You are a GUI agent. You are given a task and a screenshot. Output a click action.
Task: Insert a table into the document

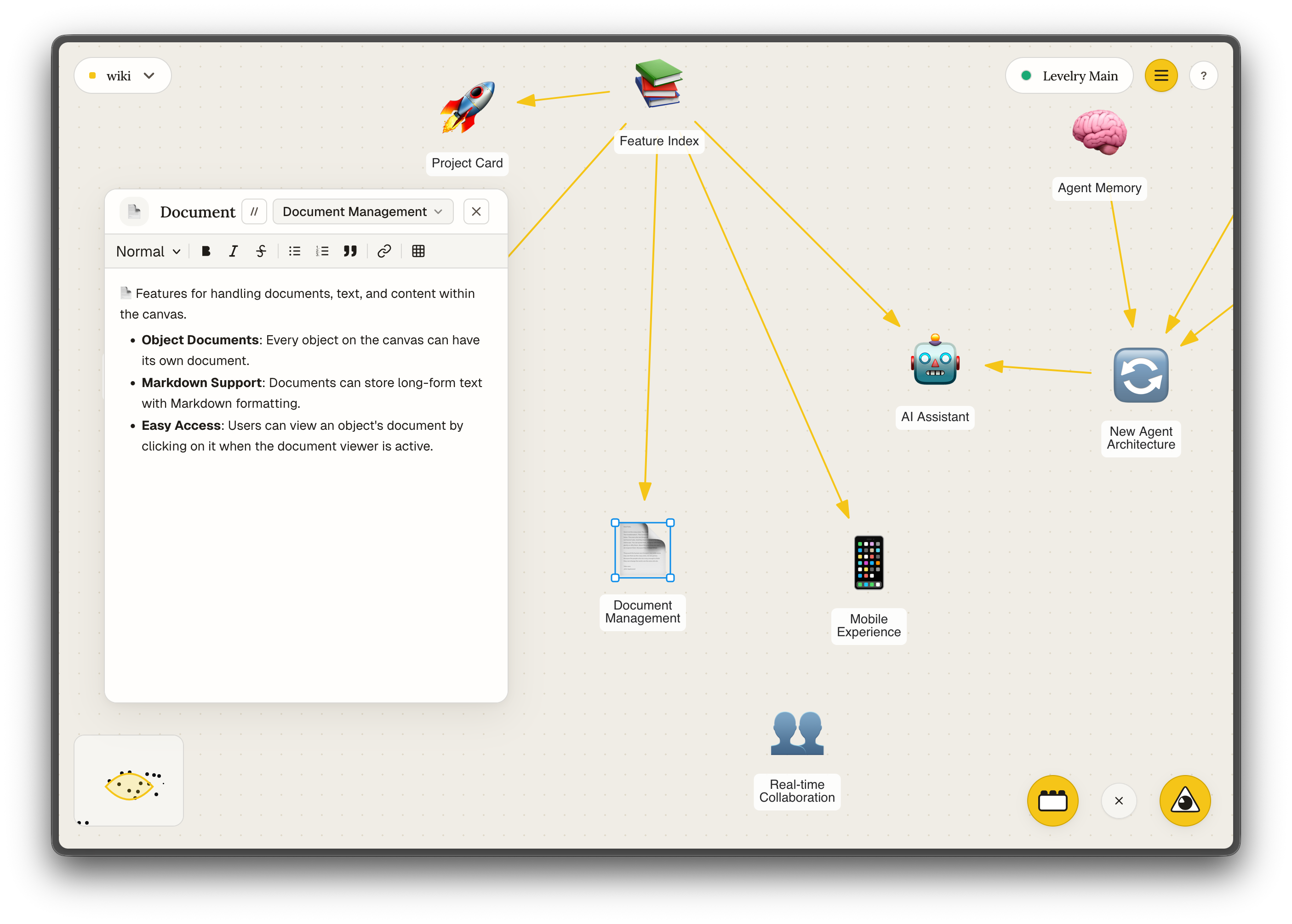[x=418, y=251]
